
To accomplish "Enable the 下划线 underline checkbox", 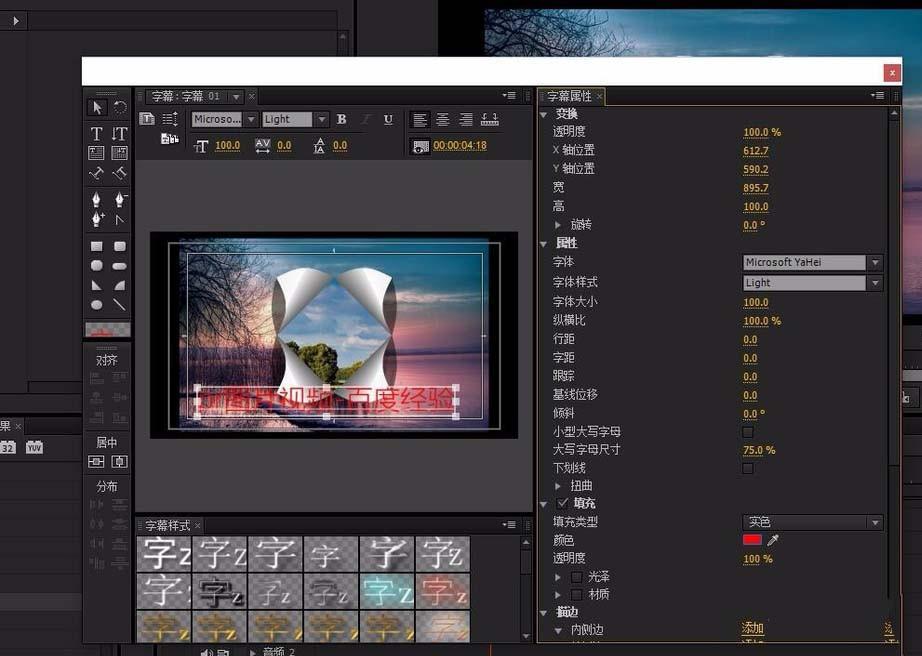I will [x=748, y=468].
